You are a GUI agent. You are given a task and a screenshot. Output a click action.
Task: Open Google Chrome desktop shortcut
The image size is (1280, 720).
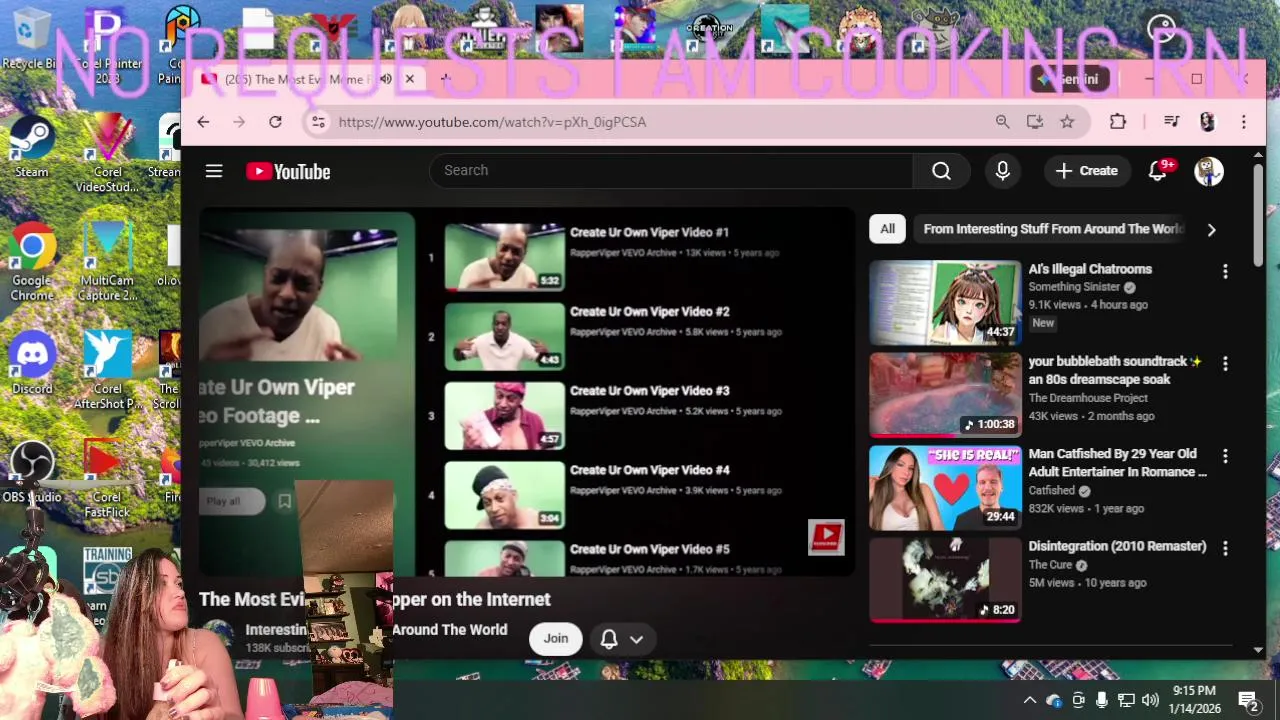click(x=32, y=260)
